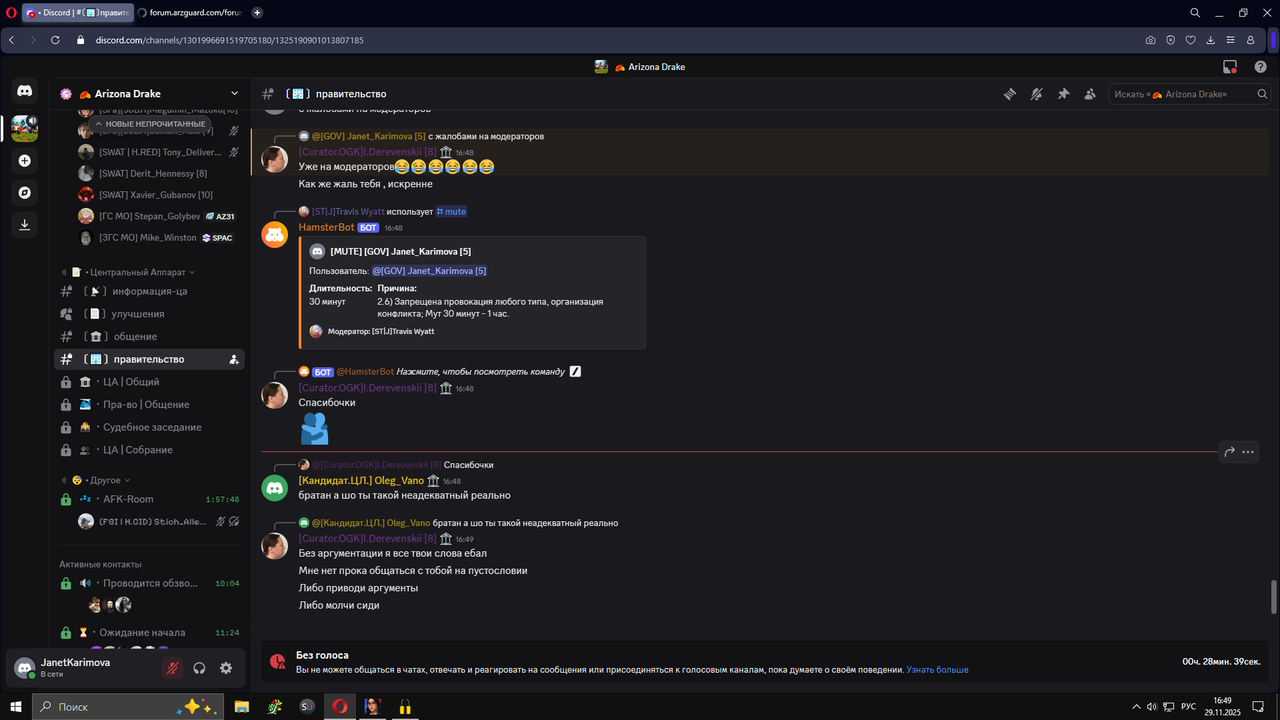This screenshot has height=720, width=1280.
Task: Open Opera snapshot camera icon
Action: click(1150, 40)
